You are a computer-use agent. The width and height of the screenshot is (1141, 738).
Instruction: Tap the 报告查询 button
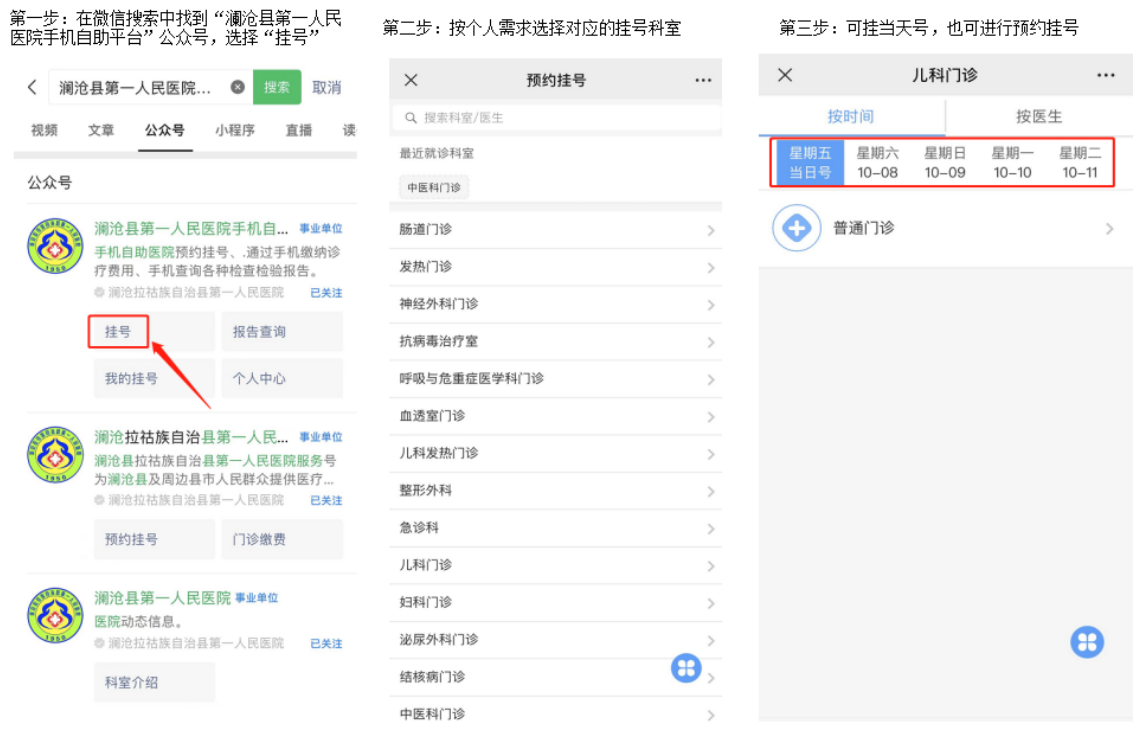pos(282,332)
